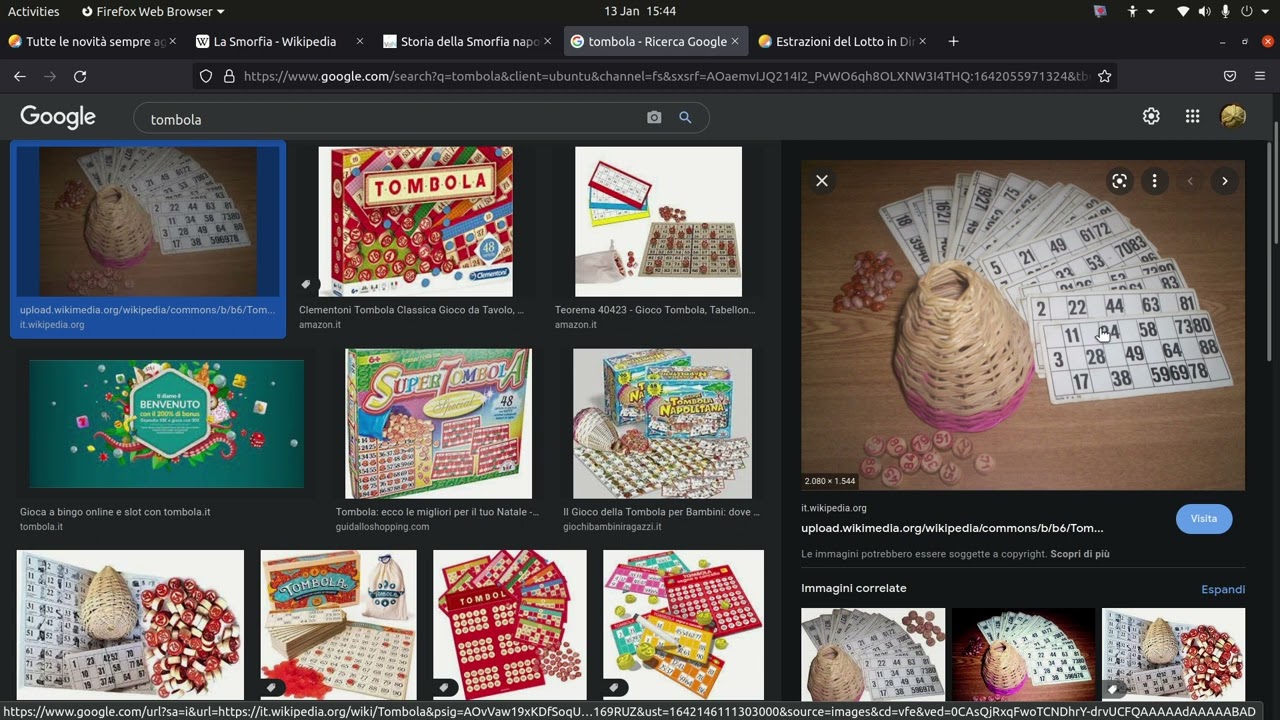Image resolution: width=1280 pixels, height=720 pixels.
Task: Open the tracking protection shield icon
Action: (206, 76)
